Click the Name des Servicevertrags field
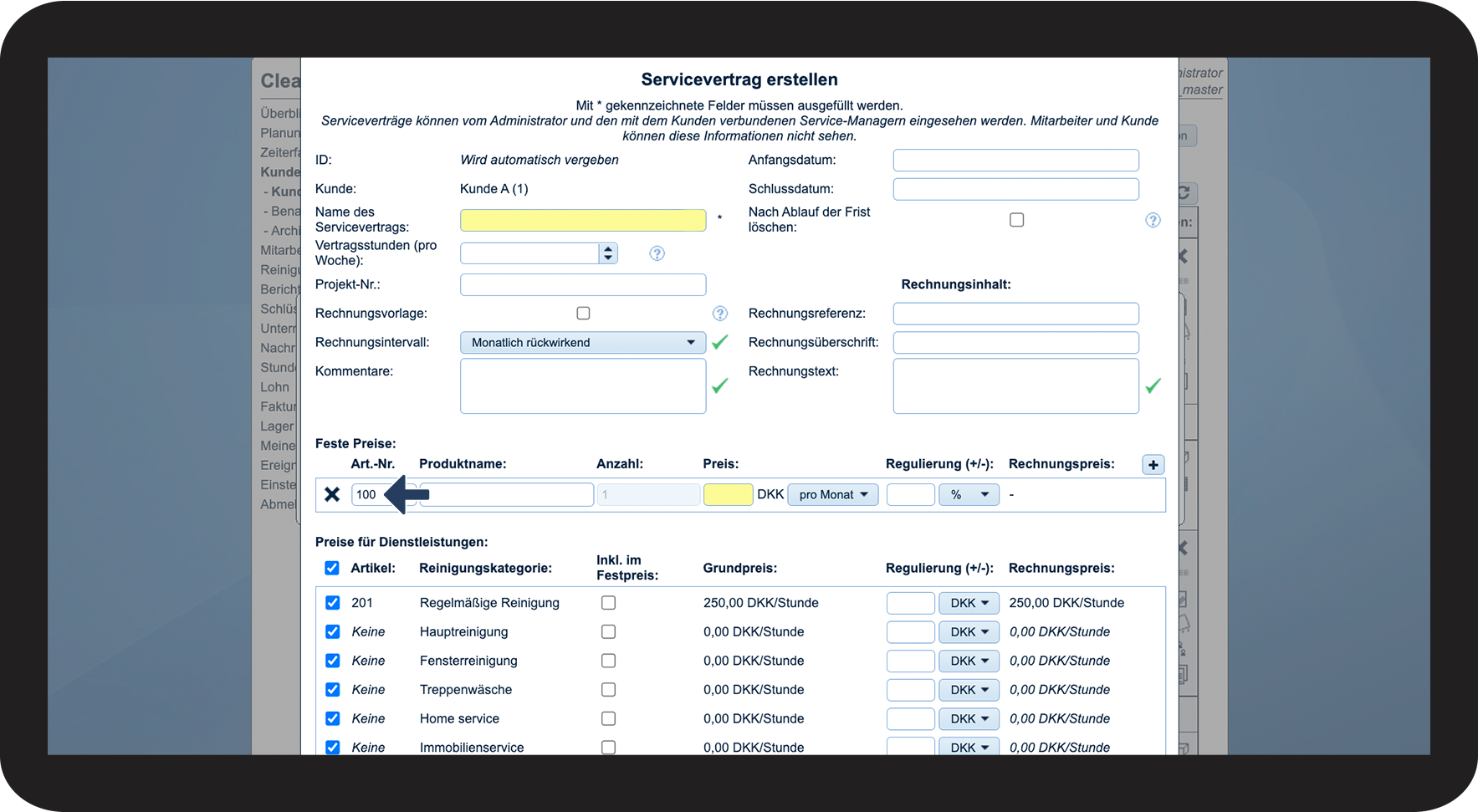This screenshot has width=1478, height=812. [583, 220]
